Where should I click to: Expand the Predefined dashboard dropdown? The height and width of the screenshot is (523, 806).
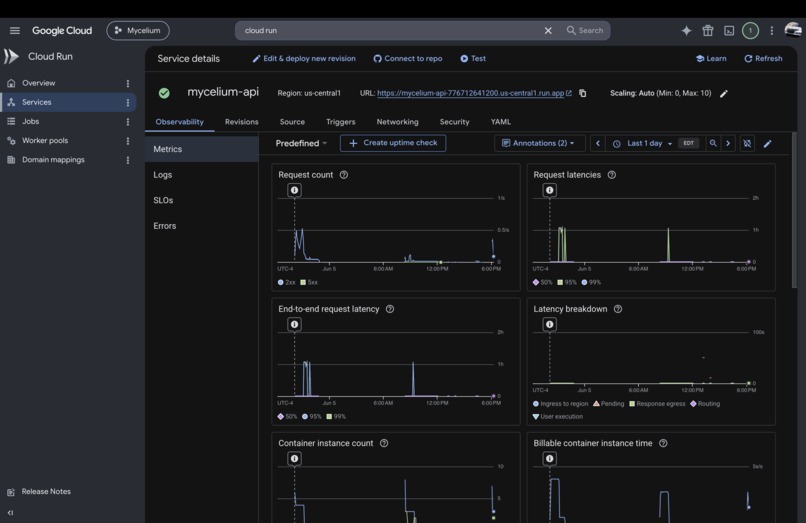301,143
